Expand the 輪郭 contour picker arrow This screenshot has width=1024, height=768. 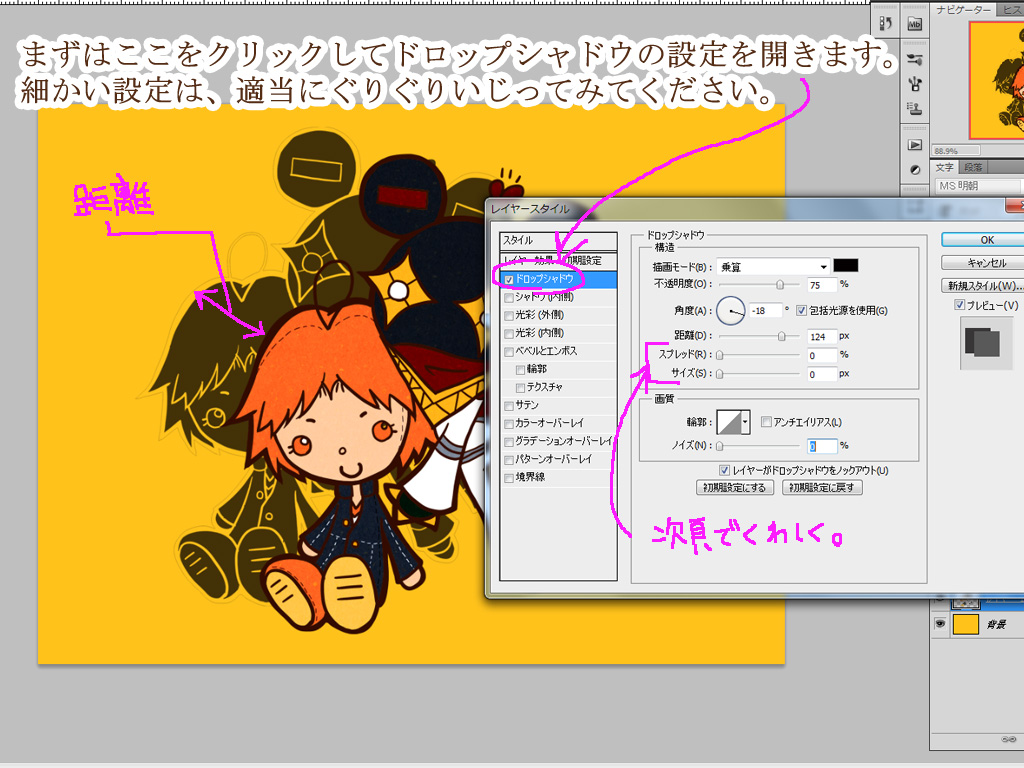(745, 423)
